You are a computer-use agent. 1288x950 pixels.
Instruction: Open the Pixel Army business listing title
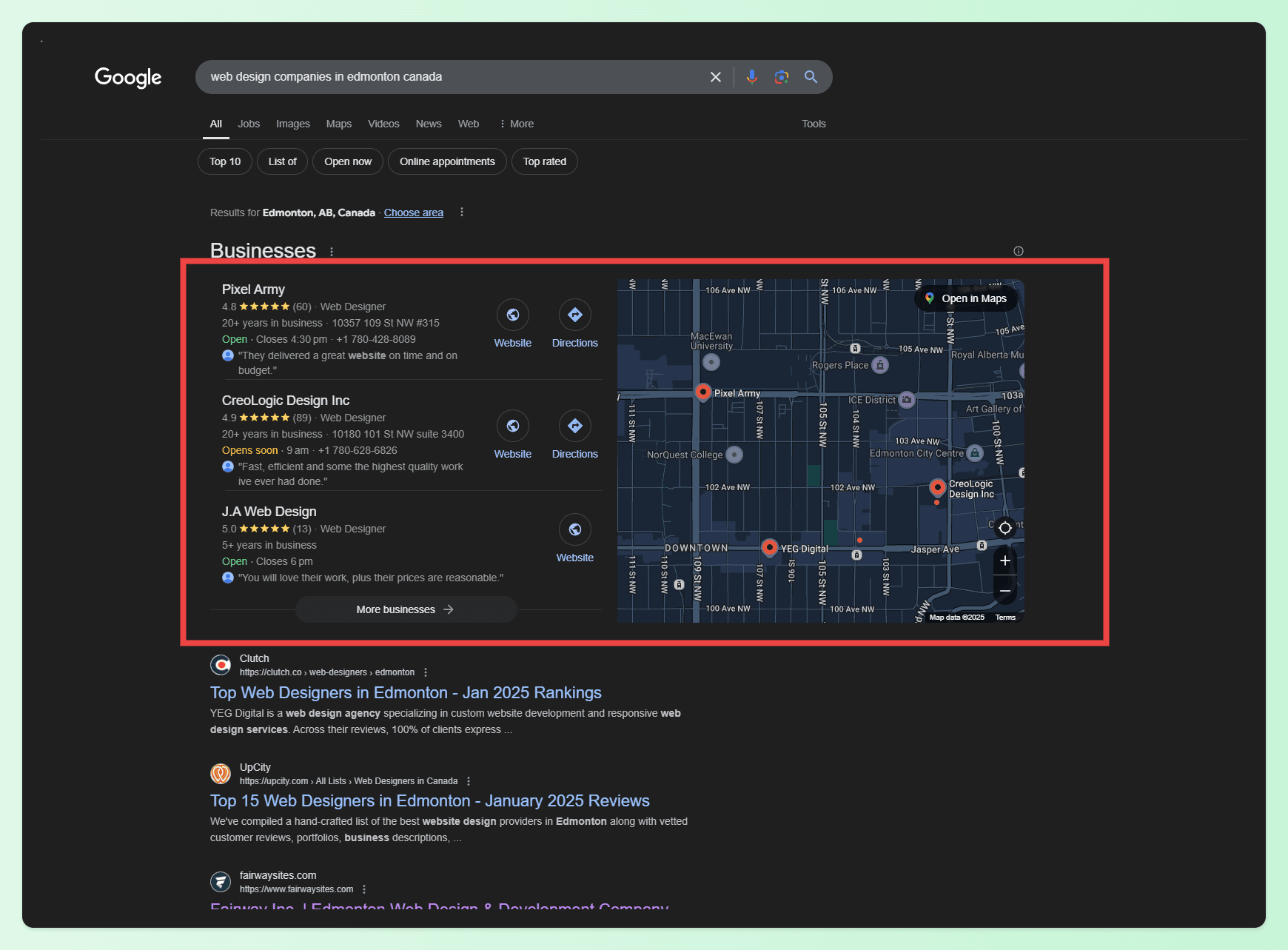pyautogui.click(x=253, y=290)
